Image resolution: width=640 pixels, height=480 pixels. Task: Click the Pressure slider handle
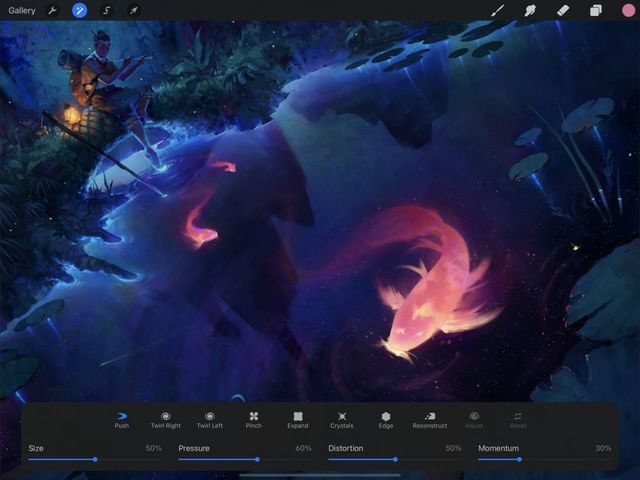(x=258, y=459)
